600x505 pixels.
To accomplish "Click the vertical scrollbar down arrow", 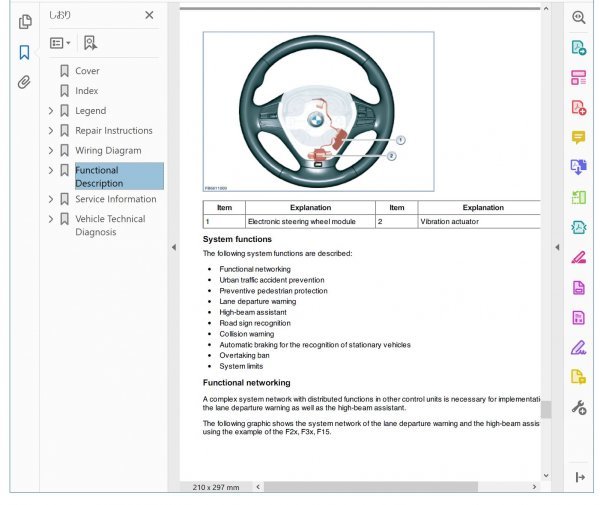I will click(546, 476).
